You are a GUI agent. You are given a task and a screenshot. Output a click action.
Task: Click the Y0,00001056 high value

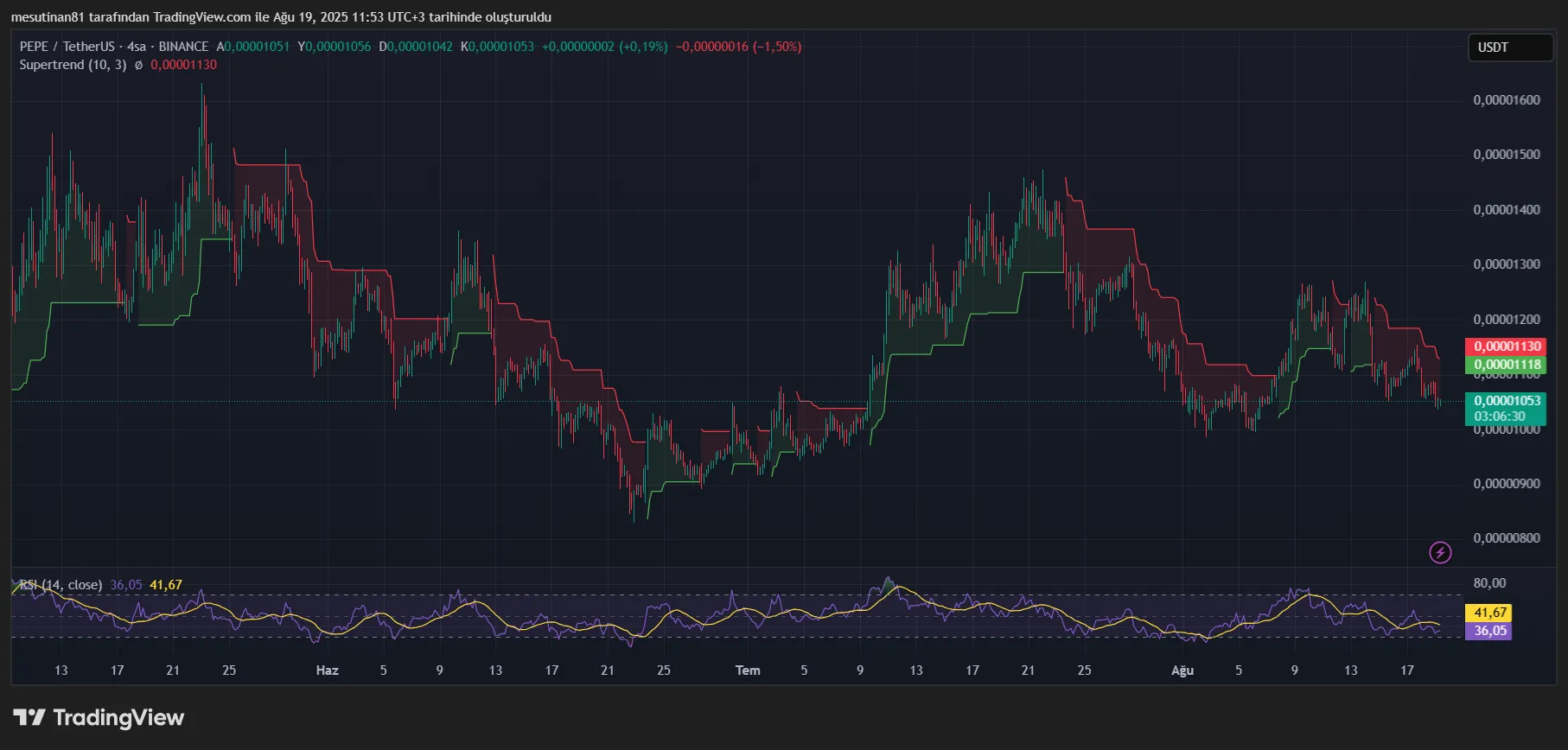[335, 47]
